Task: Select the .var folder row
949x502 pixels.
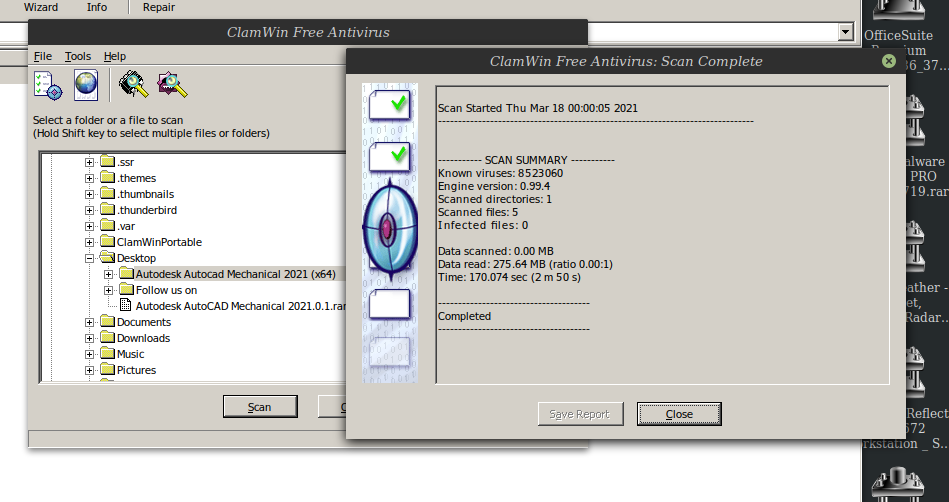Action: [126, 226]
